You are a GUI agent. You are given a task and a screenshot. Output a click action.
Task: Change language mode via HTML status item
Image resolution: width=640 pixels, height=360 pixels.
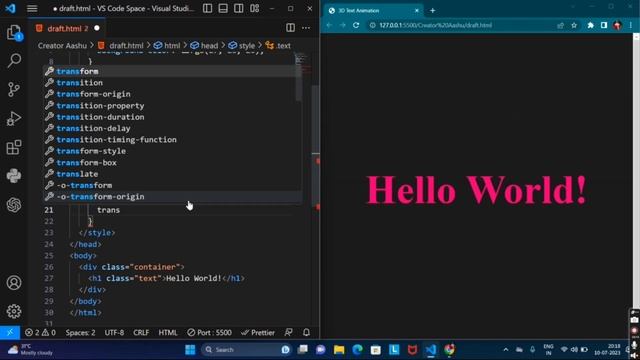168,333
